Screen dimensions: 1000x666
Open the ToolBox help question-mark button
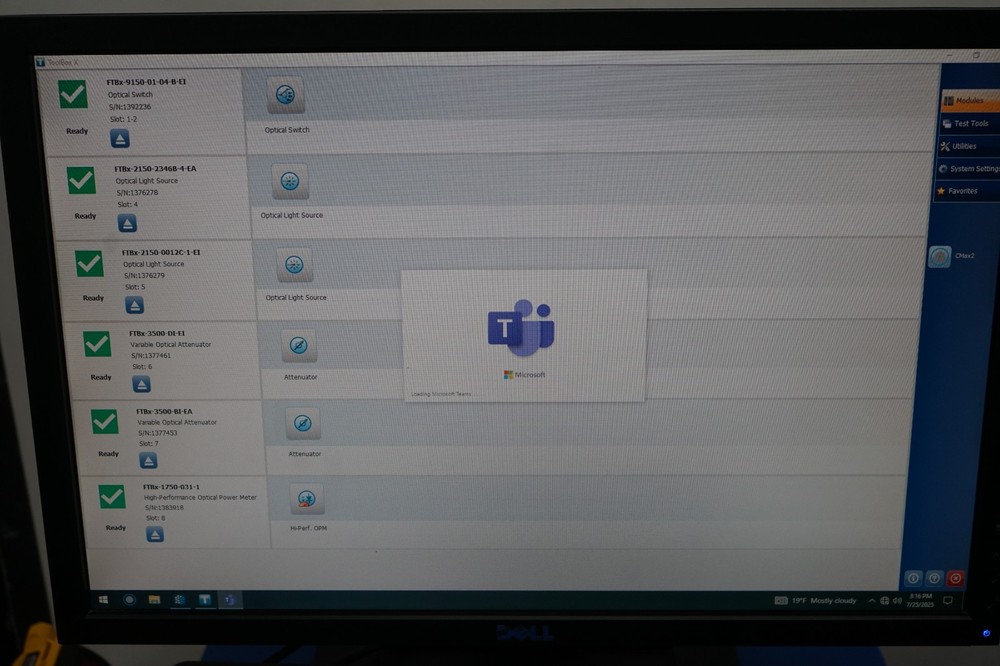pos(934,578)
